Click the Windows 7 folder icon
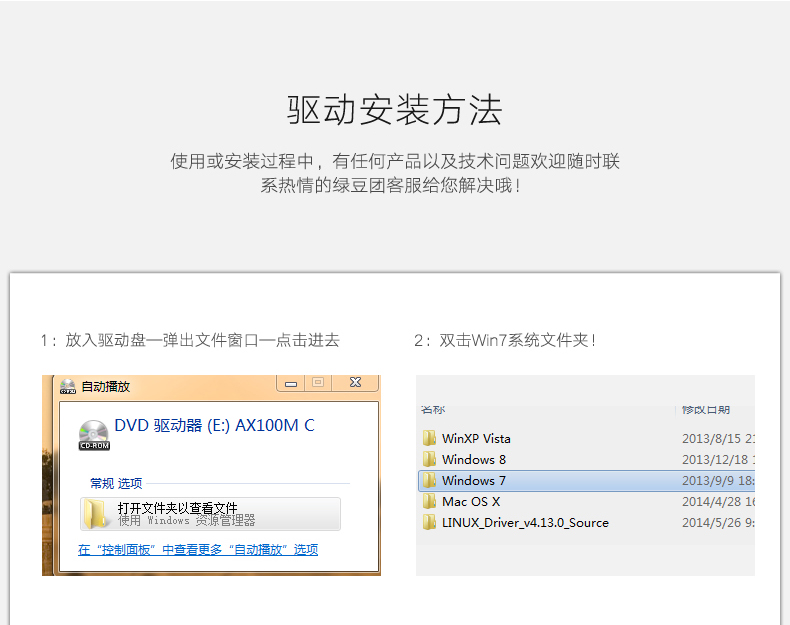790x625 pixels. point(429,480)
